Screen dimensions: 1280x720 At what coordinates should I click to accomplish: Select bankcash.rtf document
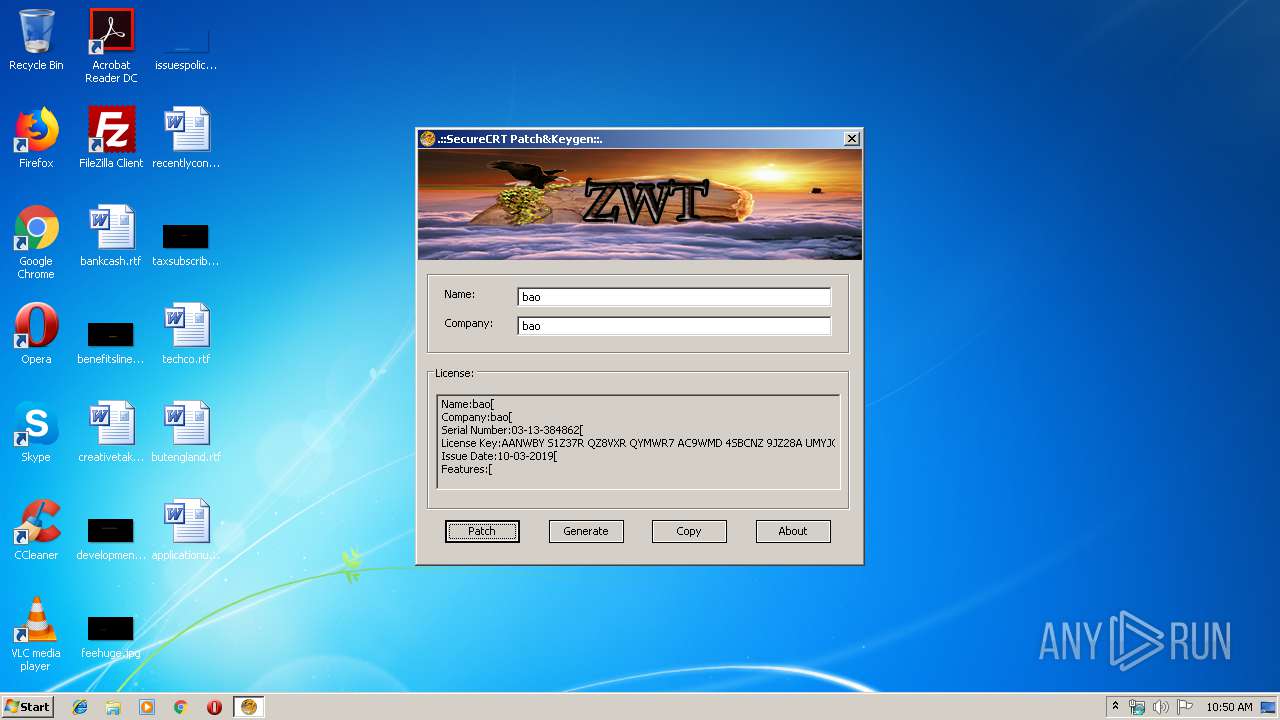pos(111,236)
